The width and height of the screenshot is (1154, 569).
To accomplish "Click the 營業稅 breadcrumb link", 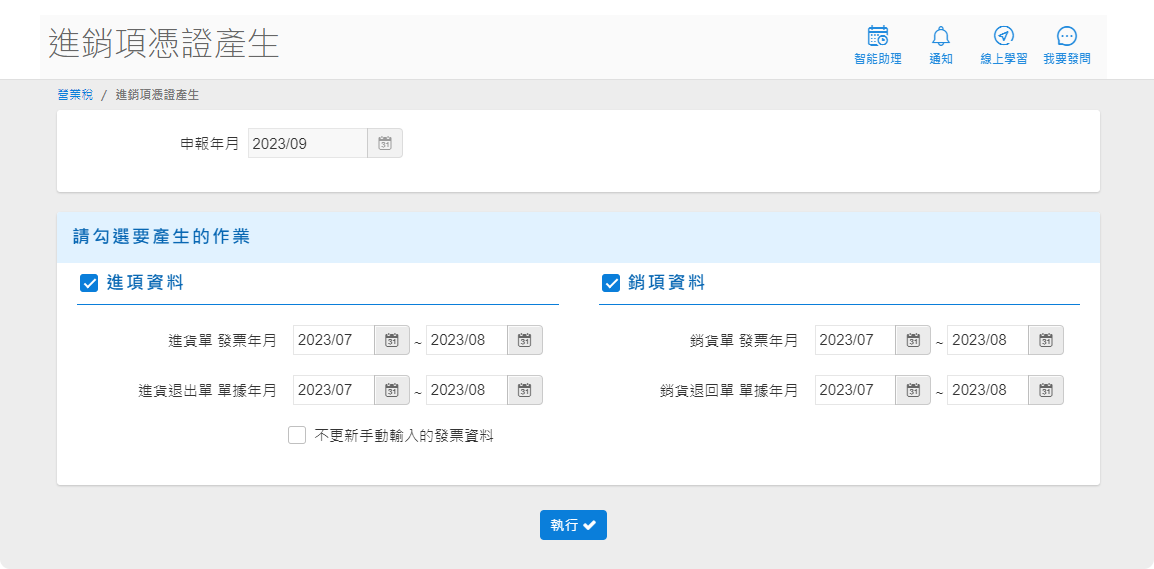I will (75, 95).
